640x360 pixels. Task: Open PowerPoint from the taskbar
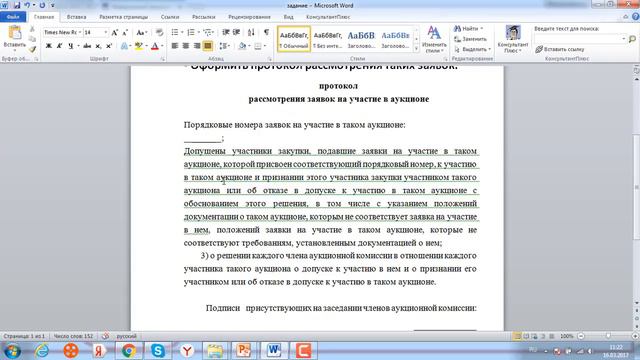[x=244, y=351]
